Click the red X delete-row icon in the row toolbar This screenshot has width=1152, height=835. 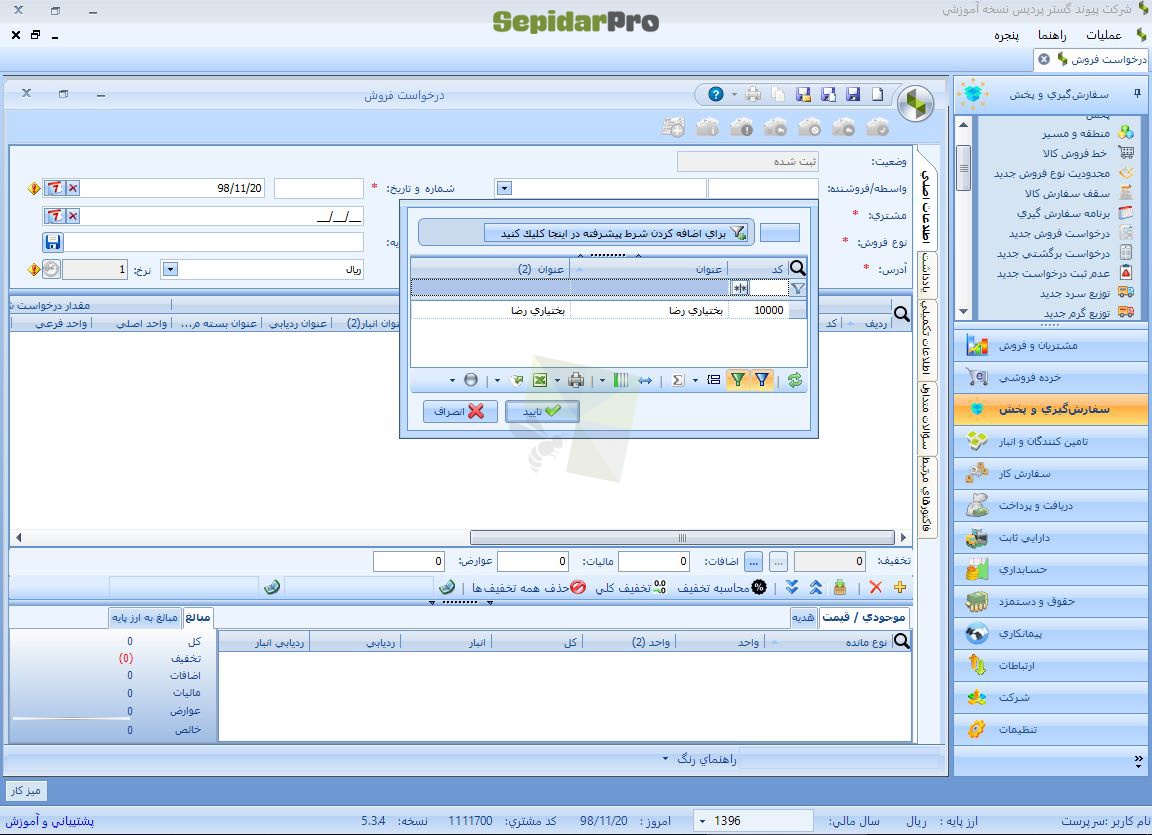875,588
